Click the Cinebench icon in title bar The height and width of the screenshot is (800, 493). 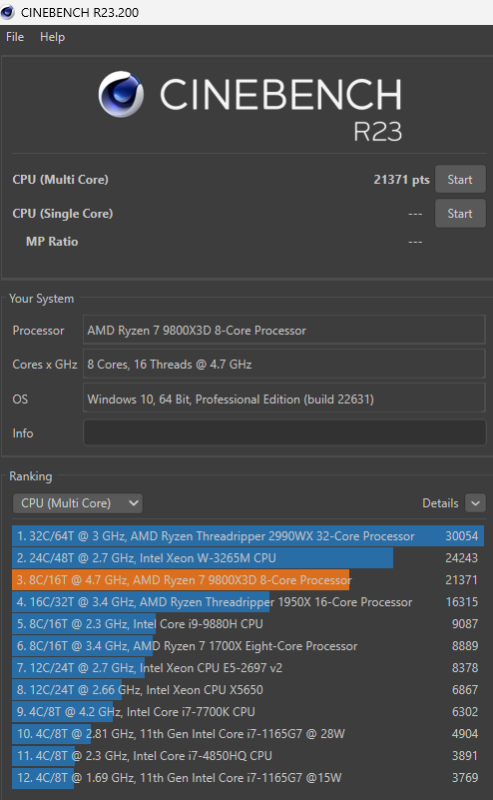tap(7, 12)
